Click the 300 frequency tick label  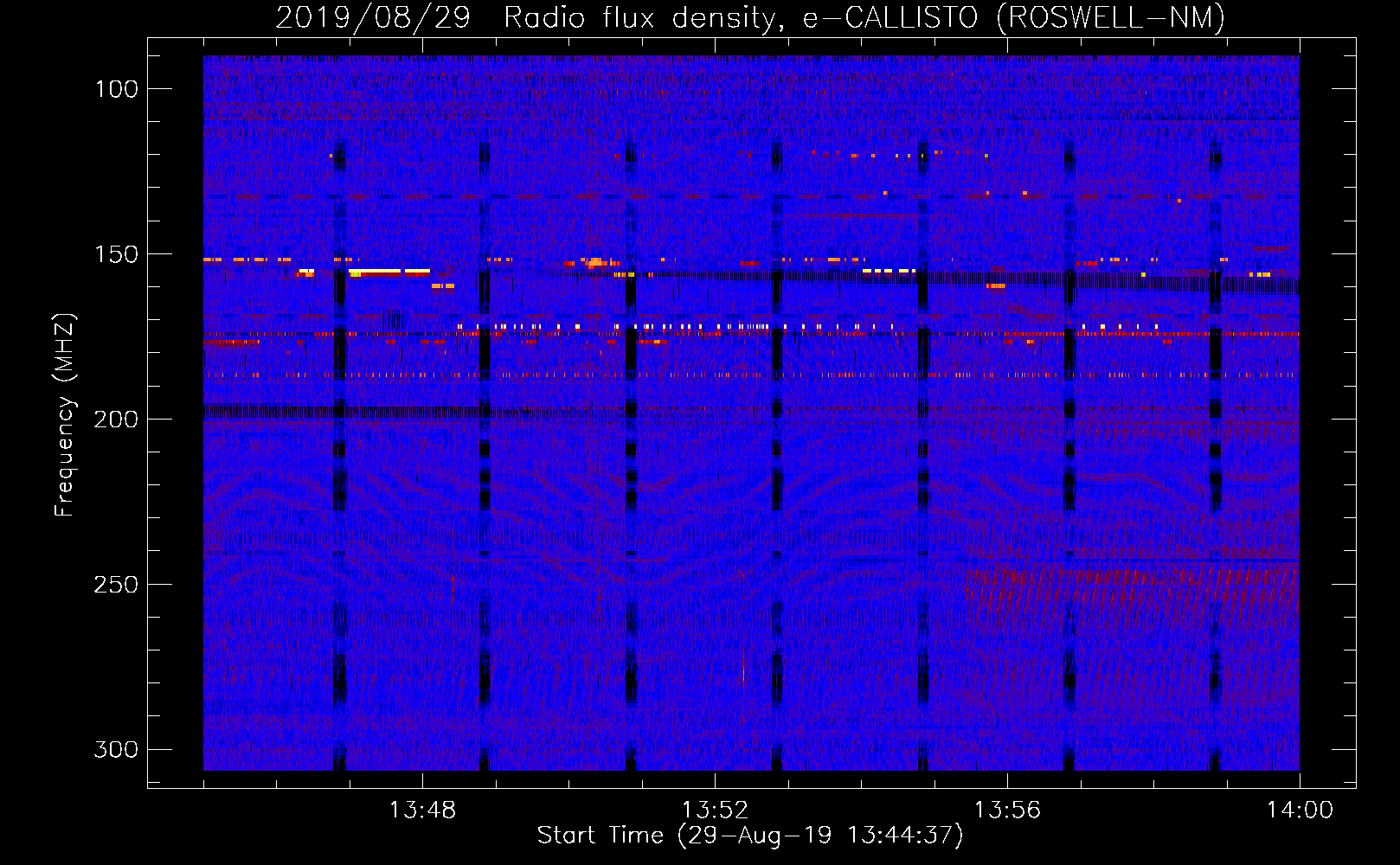point(117,749)
